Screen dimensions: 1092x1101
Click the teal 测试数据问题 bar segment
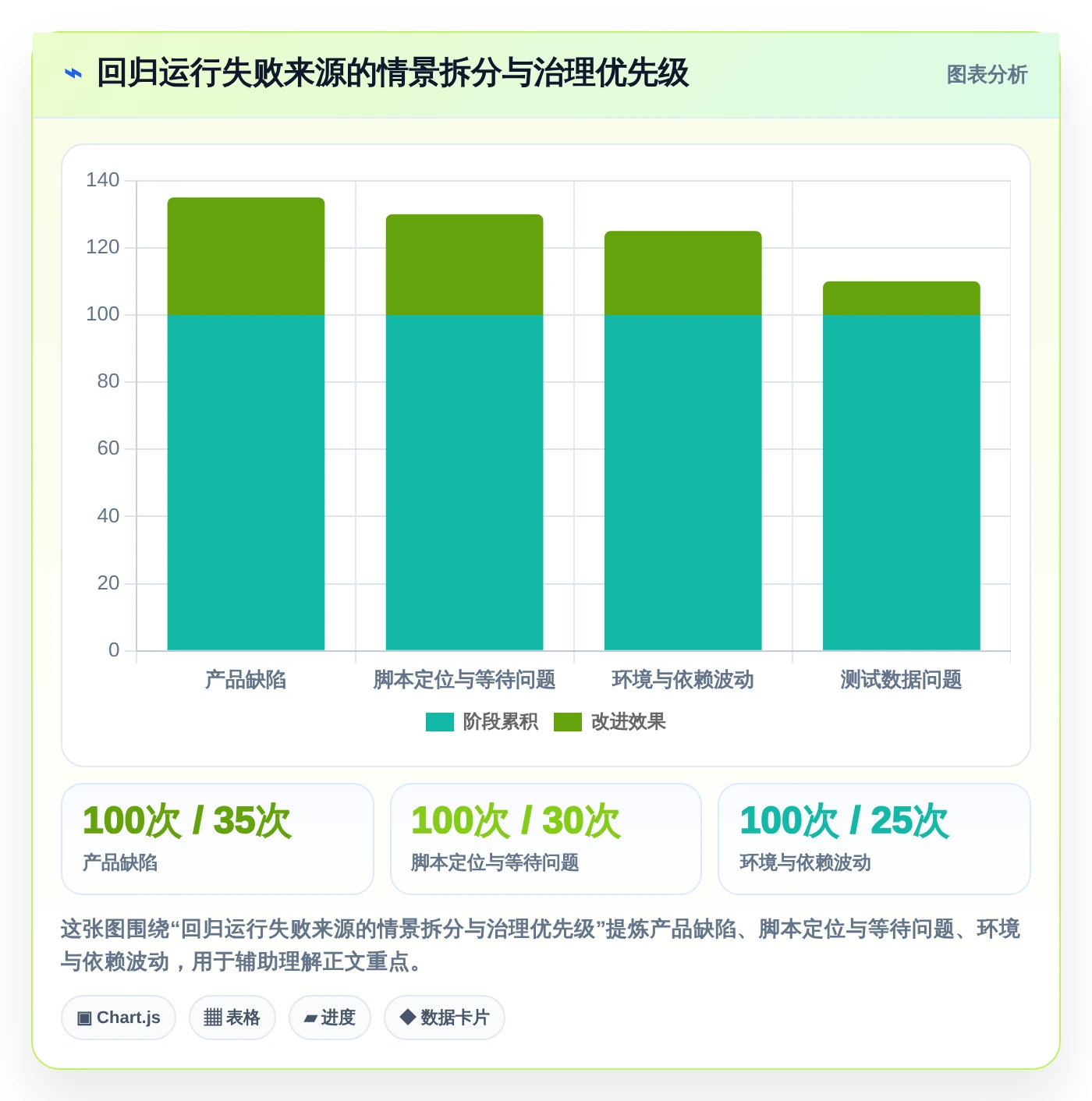(x=901, y=483)
